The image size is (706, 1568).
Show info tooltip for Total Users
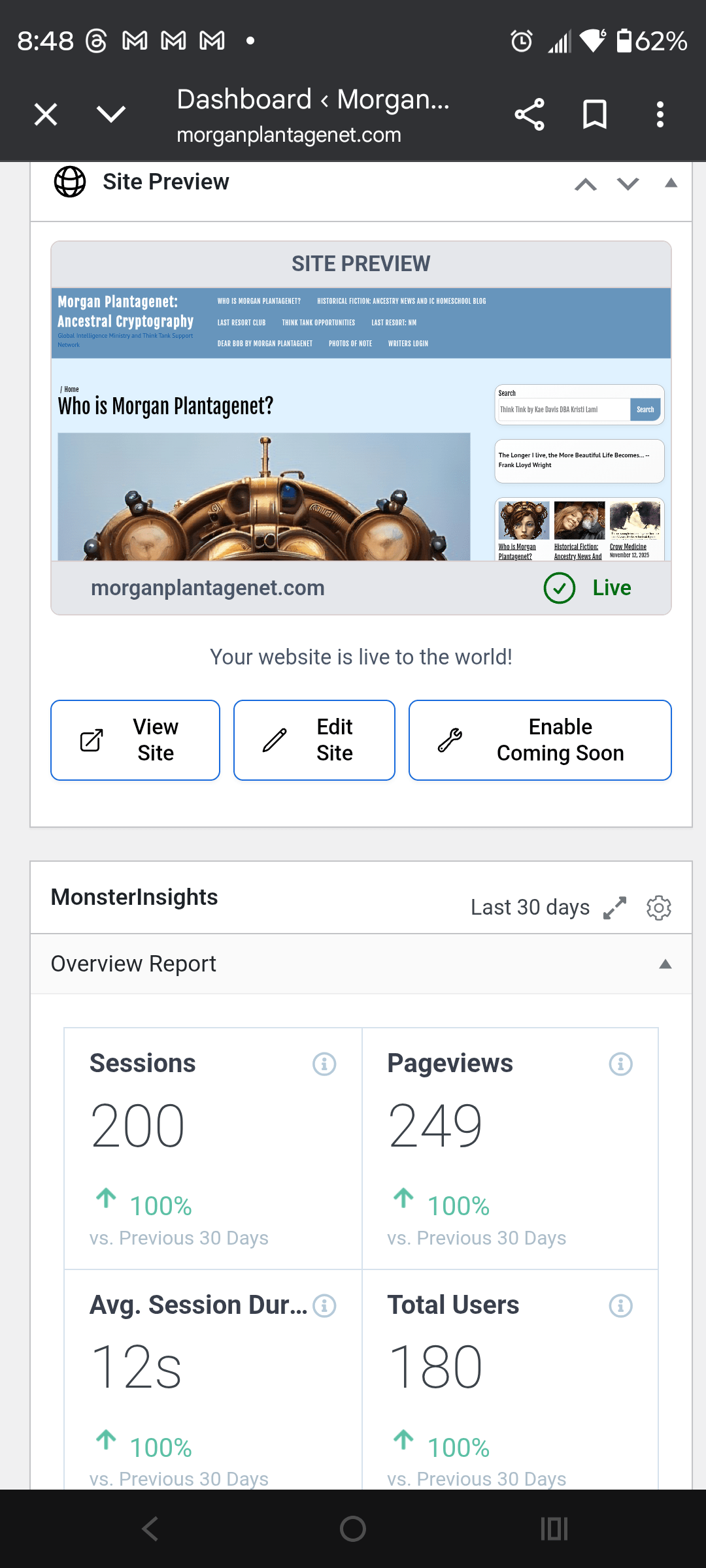tap(620, 1306)
